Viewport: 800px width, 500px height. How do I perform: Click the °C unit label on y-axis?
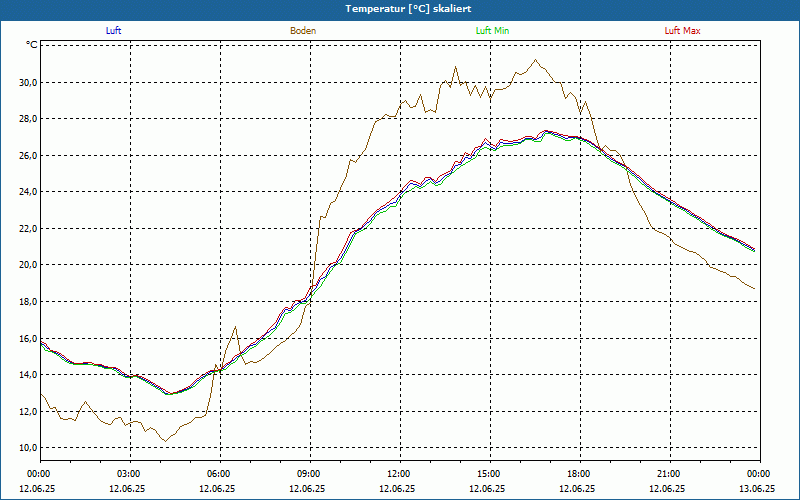click(32, 45)
